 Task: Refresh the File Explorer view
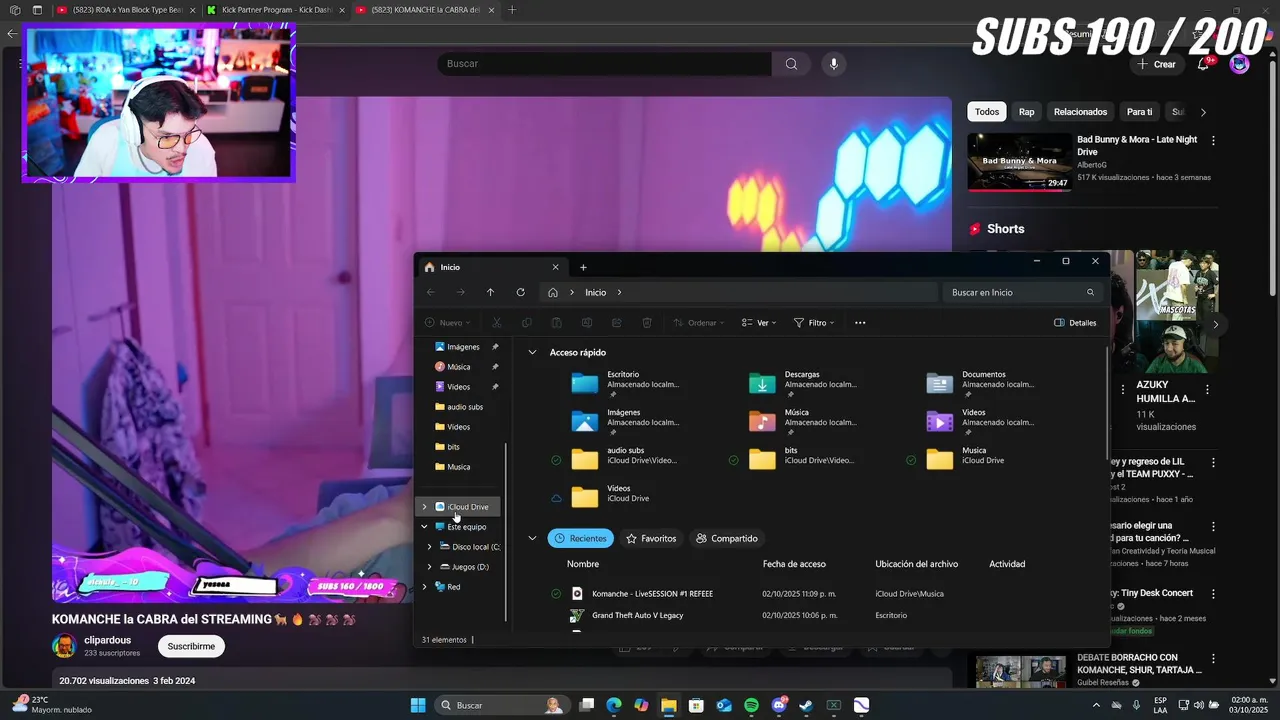(520, 292)
